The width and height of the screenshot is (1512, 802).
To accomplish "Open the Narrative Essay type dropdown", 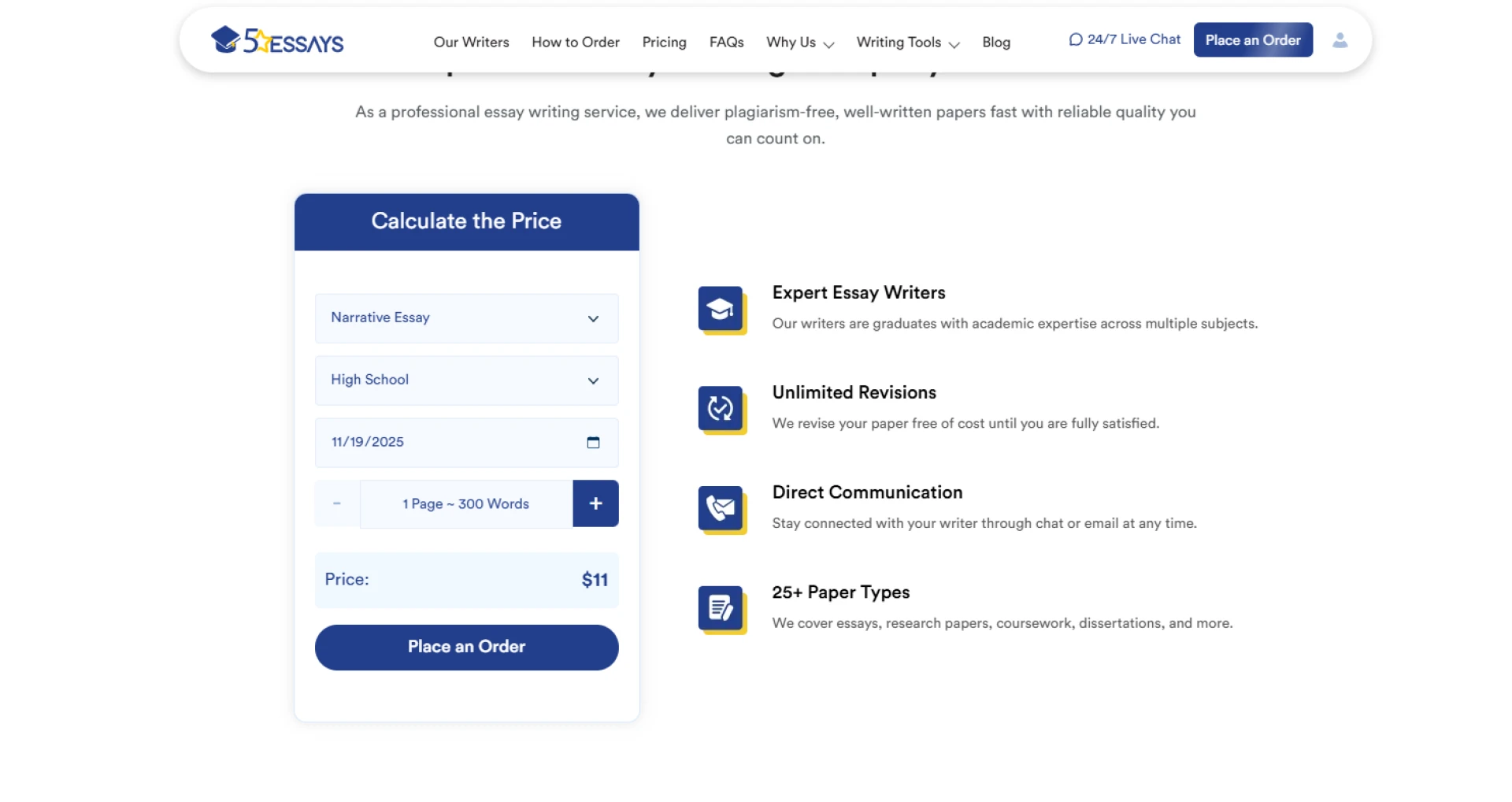I will point(466,318).
